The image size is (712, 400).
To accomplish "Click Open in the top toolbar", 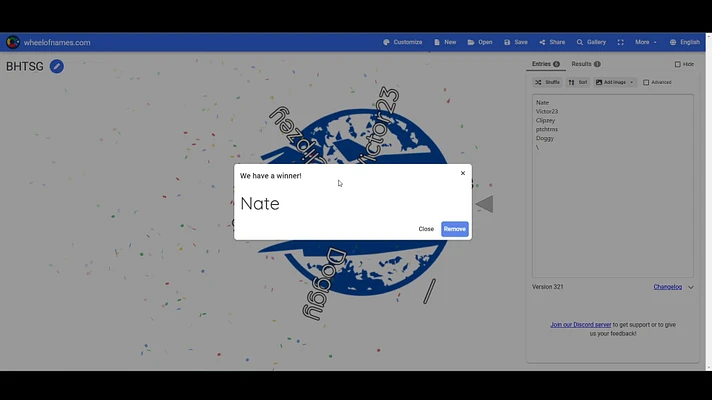I will click(x=480, y=42).
